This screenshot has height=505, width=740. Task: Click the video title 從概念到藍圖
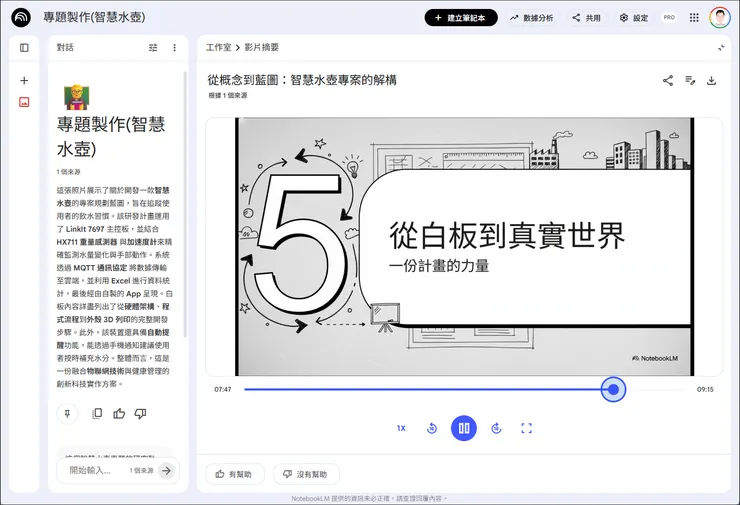pos(302,80)
